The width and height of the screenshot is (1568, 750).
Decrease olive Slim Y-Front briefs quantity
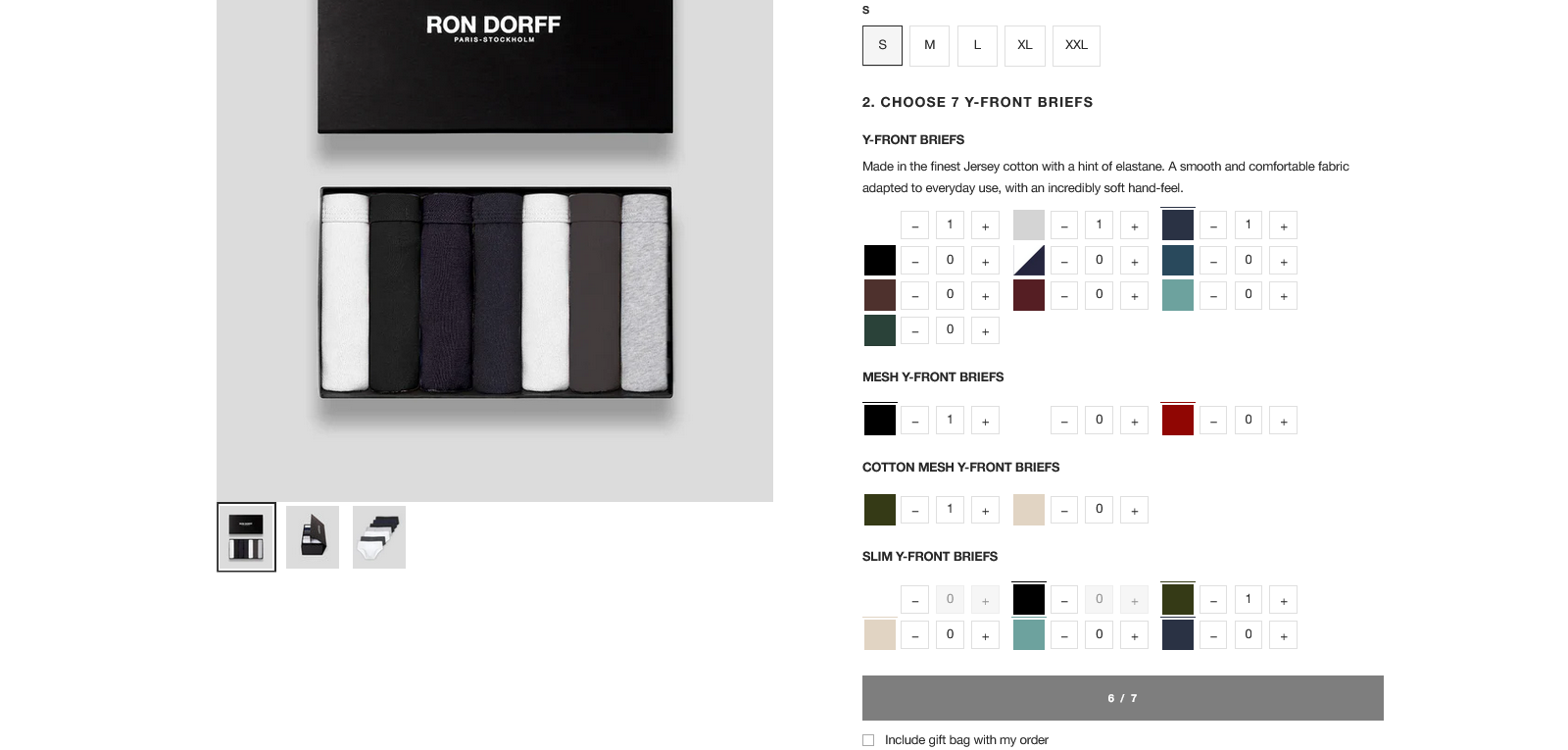point(1213,600)
